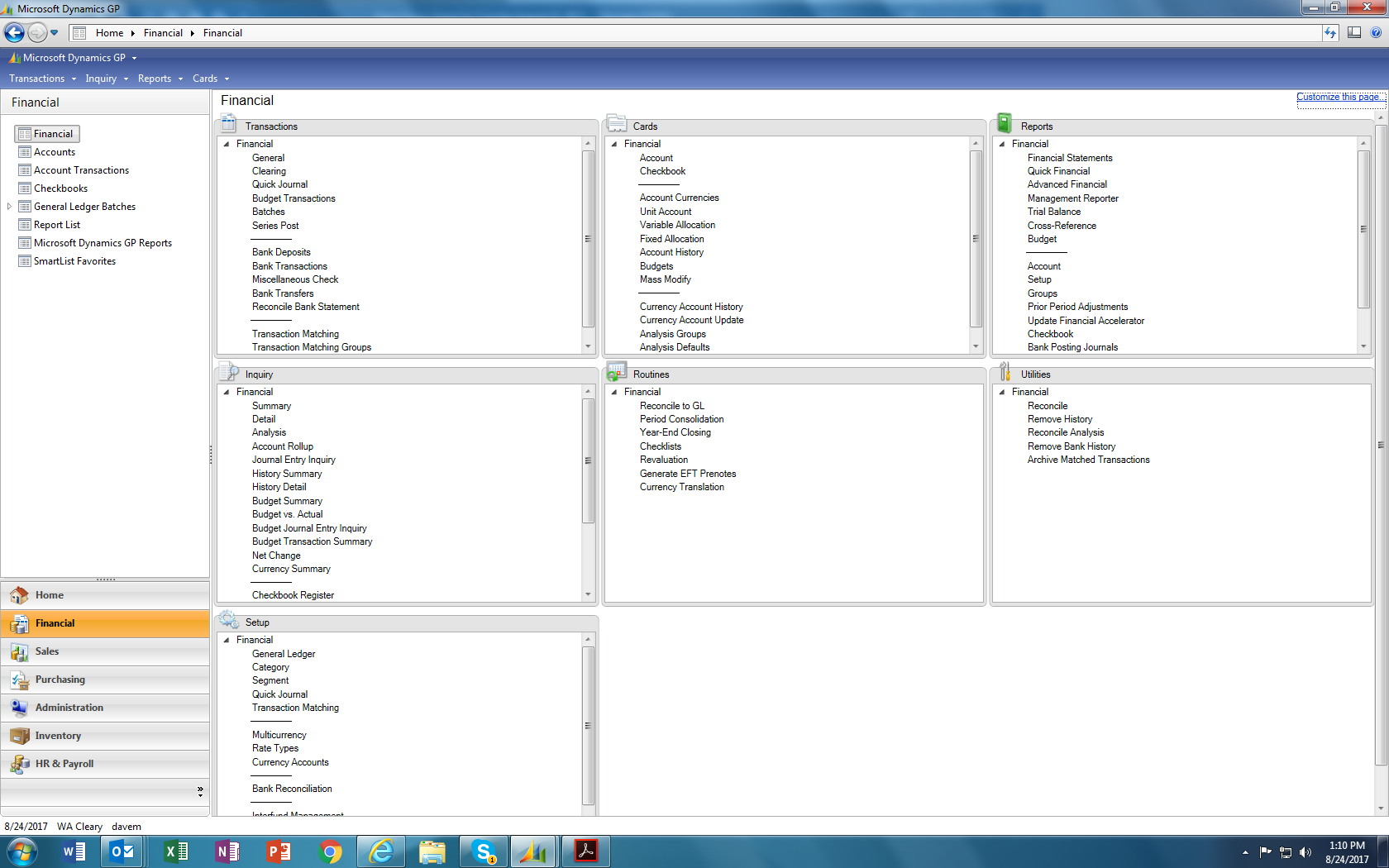Open Sales in the navigation pane
Image resolution: width=1389 pixels, height=868 pixels.
(105, 651)
